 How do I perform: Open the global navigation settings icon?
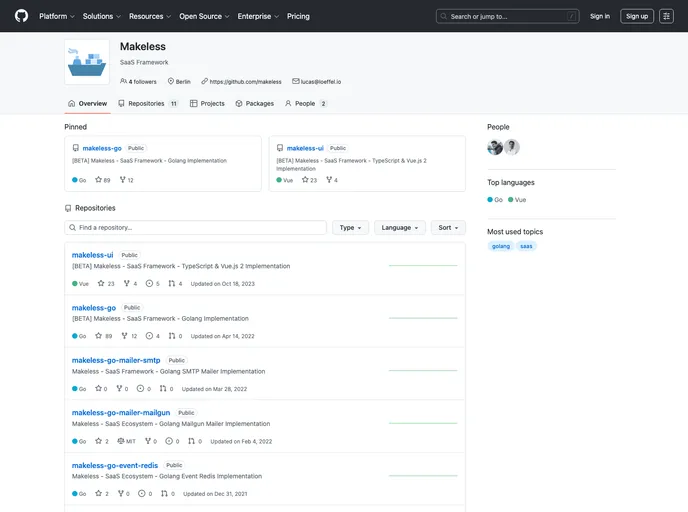pos(666,16)
